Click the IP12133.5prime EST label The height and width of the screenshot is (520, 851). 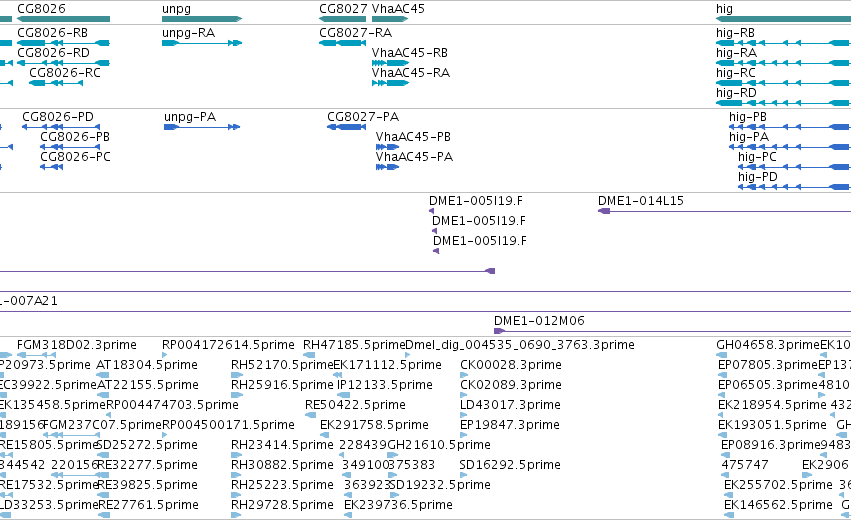click(x=385, y=385)
